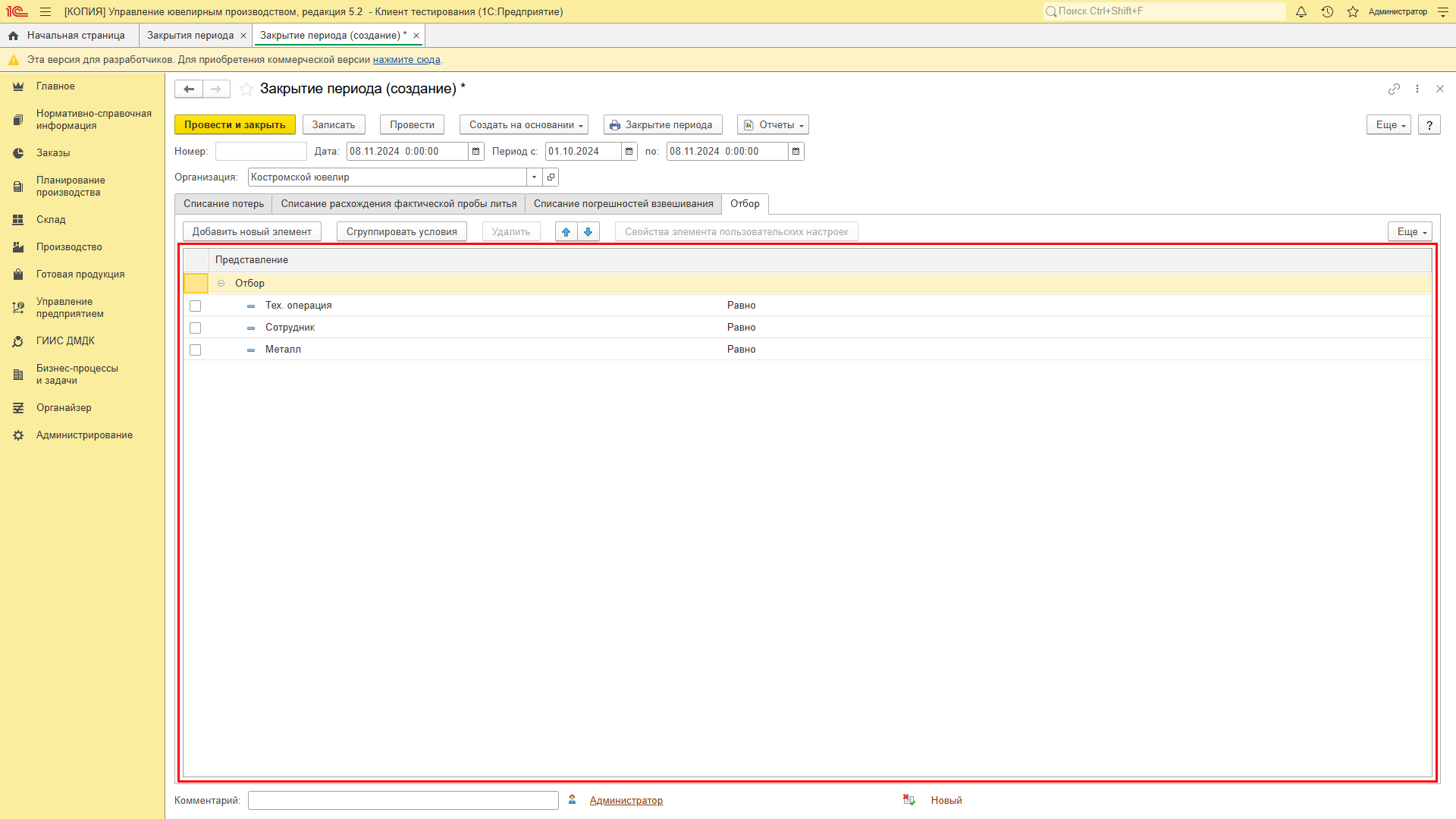
Task: Open the Отчеты dropdown
Action: coord(773,125)
